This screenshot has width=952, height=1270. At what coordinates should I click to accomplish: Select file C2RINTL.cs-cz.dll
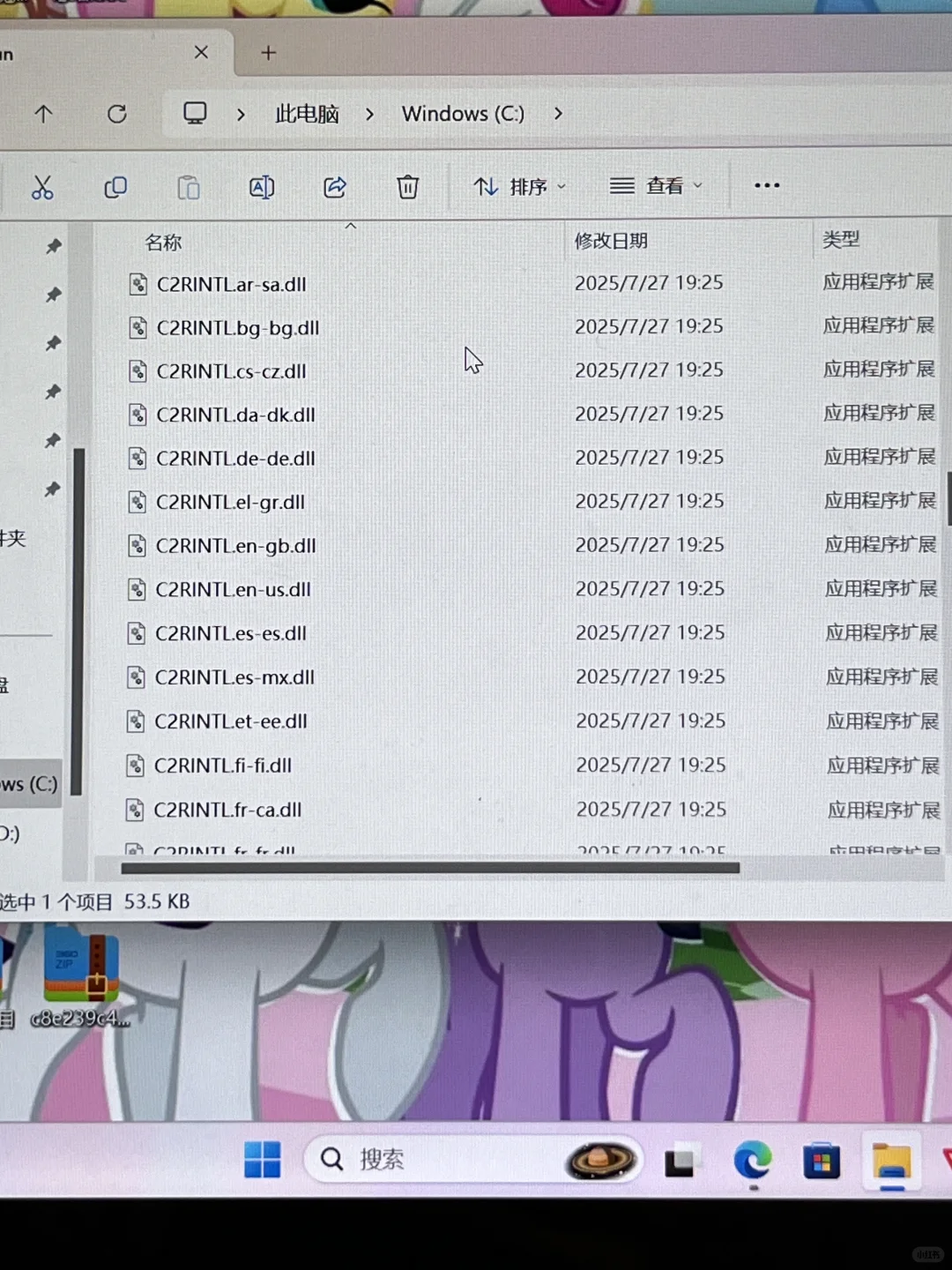point(232,371)
